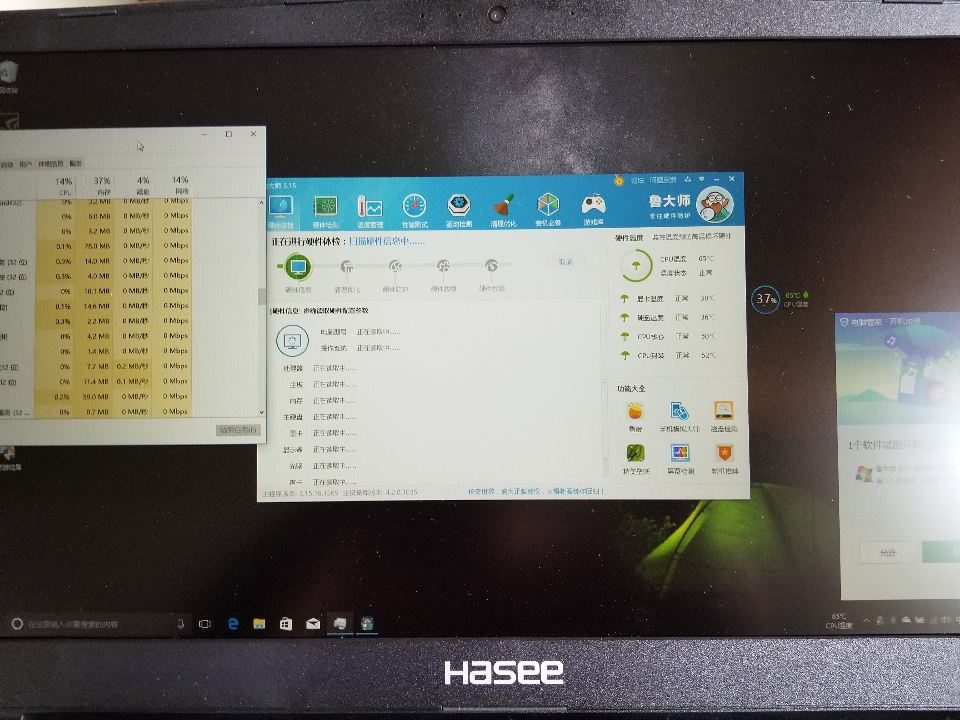The height and width of the screenshot is (720, 960).
Task: Click the volume speaker icon in system tray
Action: (x=945, y=620)
